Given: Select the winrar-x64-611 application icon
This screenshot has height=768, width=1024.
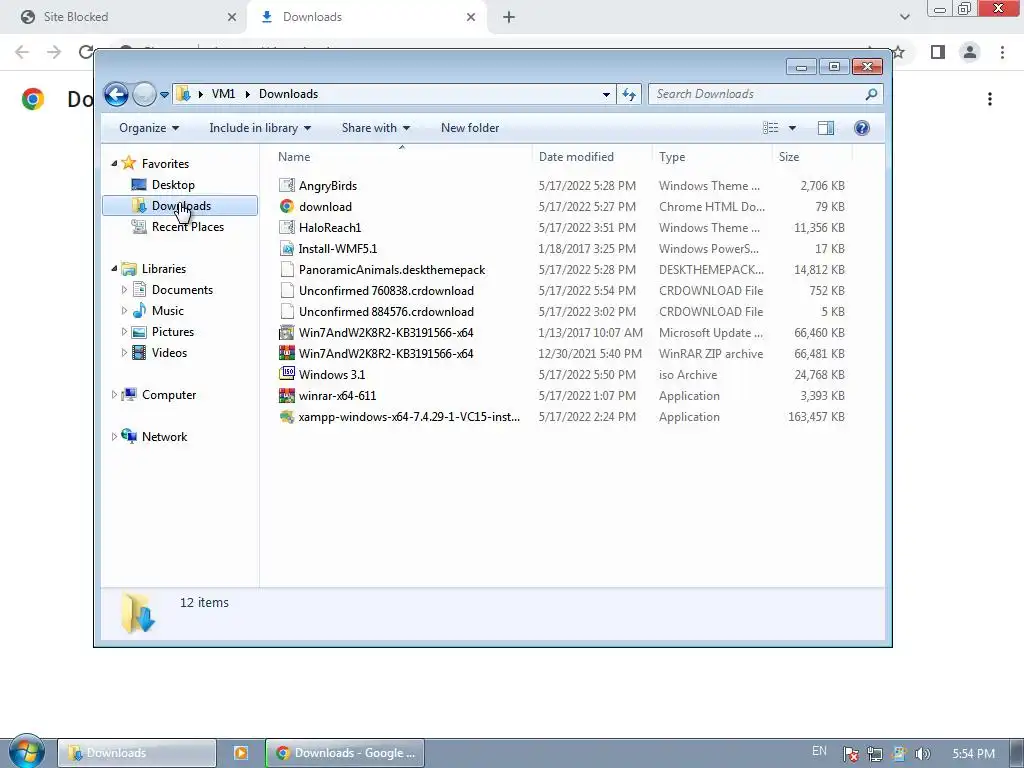Looking at the screenshot, I should (287, 396).
